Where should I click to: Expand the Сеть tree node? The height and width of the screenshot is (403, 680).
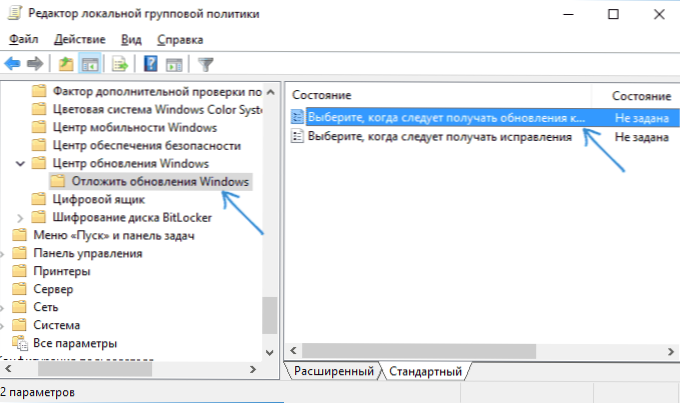(2, 307)
